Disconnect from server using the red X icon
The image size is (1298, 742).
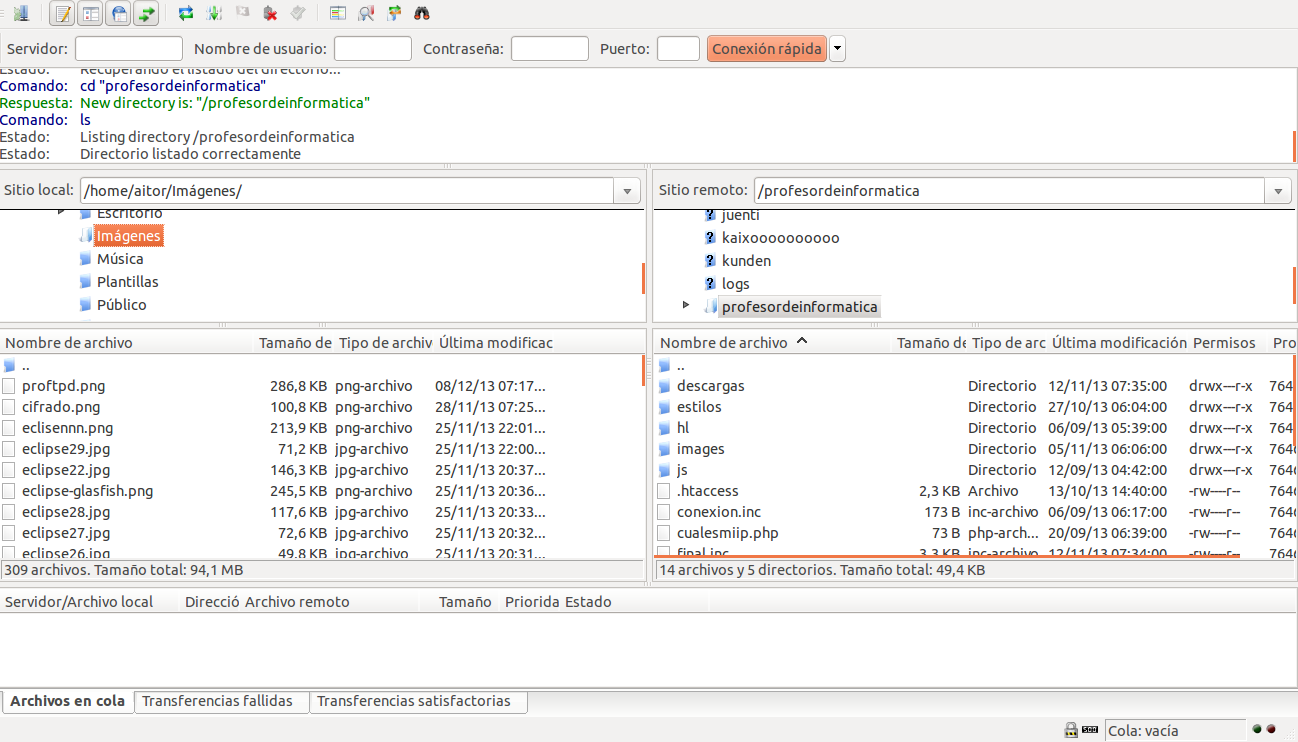coord(270,13)
